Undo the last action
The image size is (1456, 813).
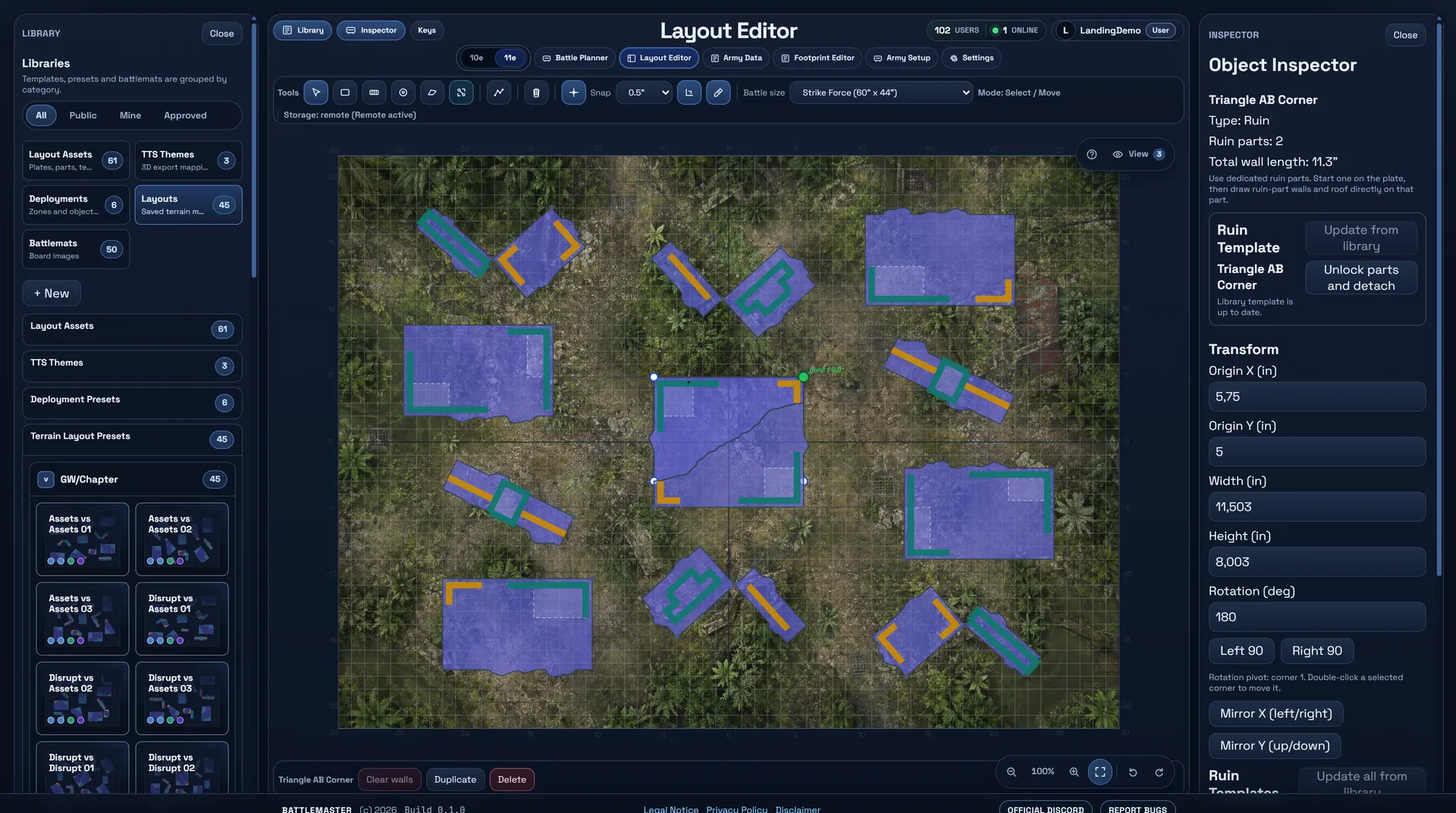[x=1133, y=772]
